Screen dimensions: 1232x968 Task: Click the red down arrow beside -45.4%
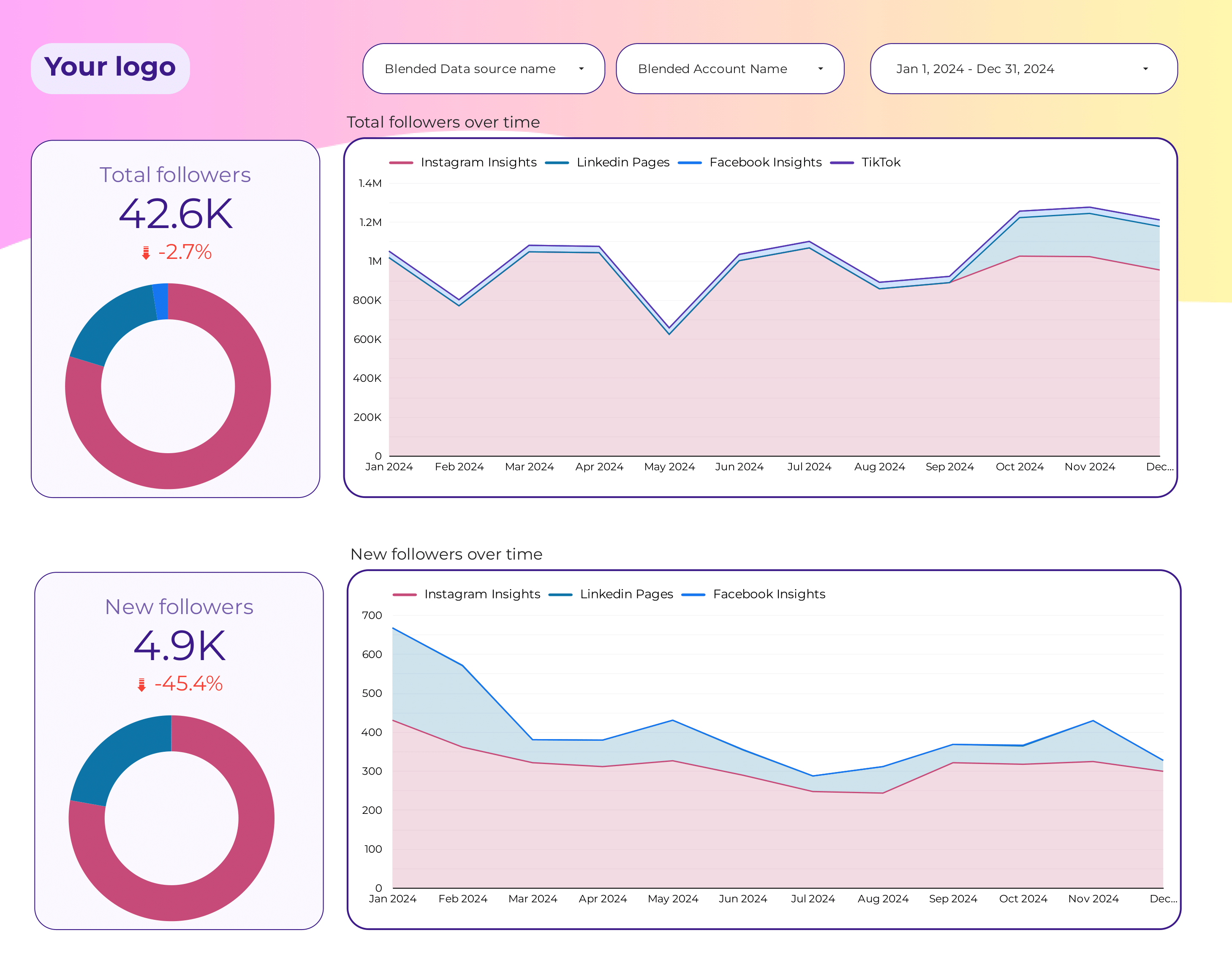tap(141, 685)
